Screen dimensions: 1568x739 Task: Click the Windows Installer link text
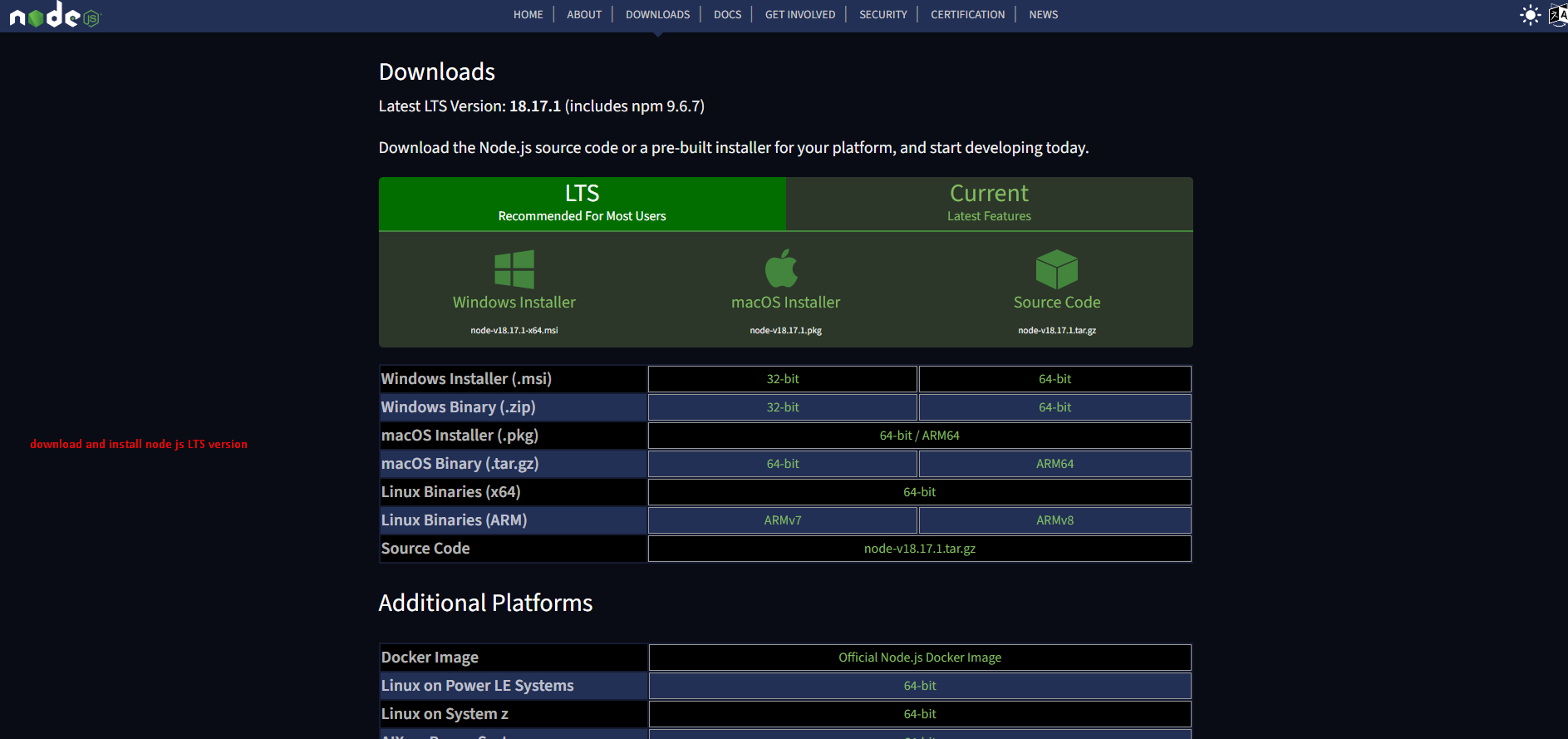(514, 303)
